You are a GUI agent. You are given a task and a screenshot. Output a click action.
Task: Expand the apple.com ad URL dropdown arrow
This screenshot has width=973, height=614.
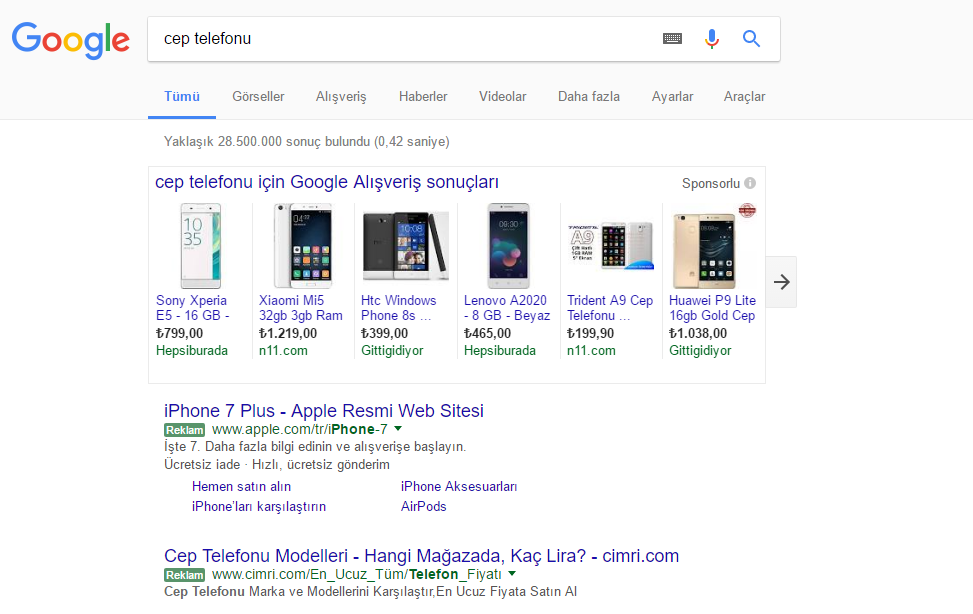pos(398,429)
